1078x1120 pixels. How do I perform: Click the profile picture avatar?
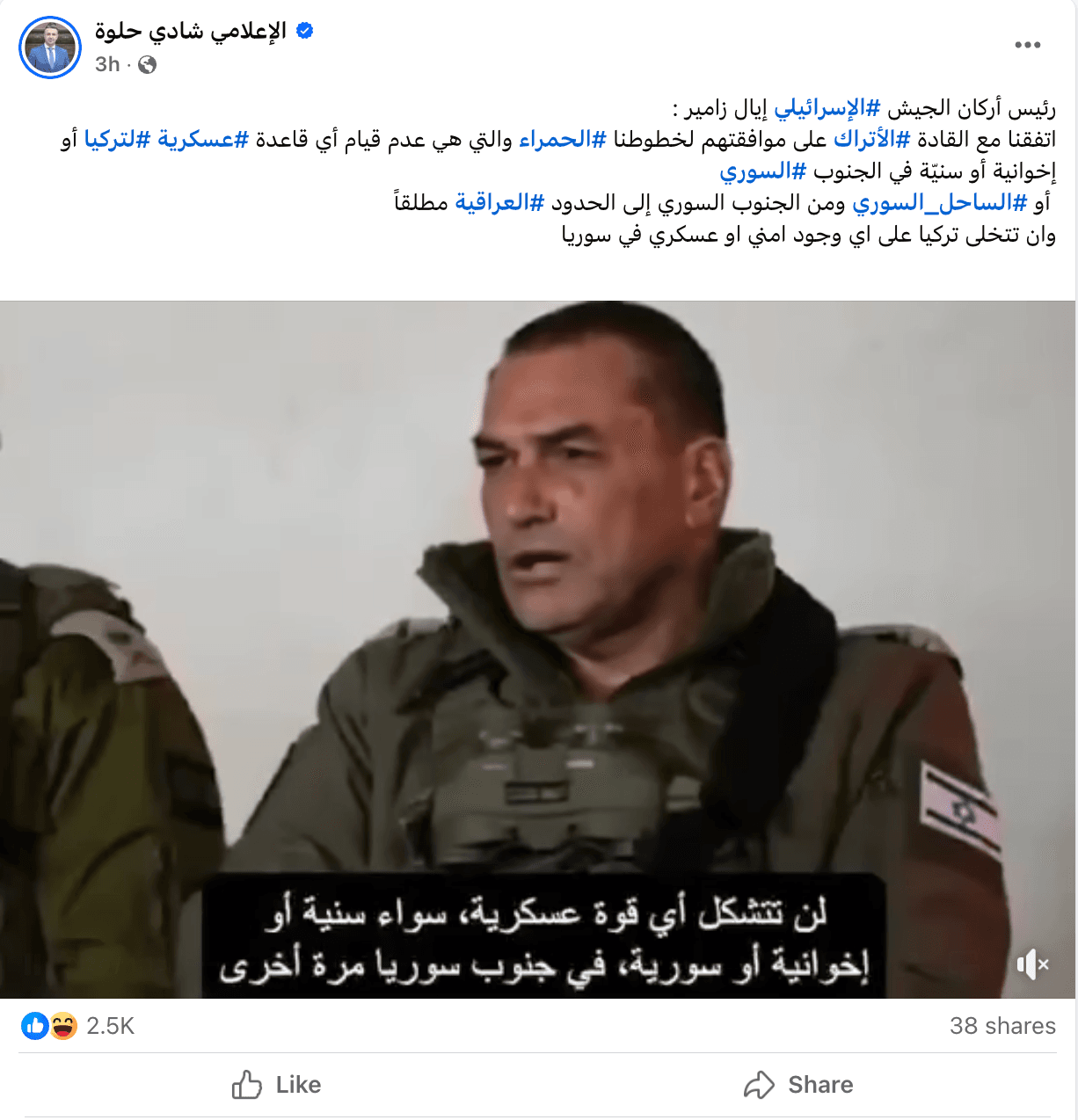[x=50, y=47]
